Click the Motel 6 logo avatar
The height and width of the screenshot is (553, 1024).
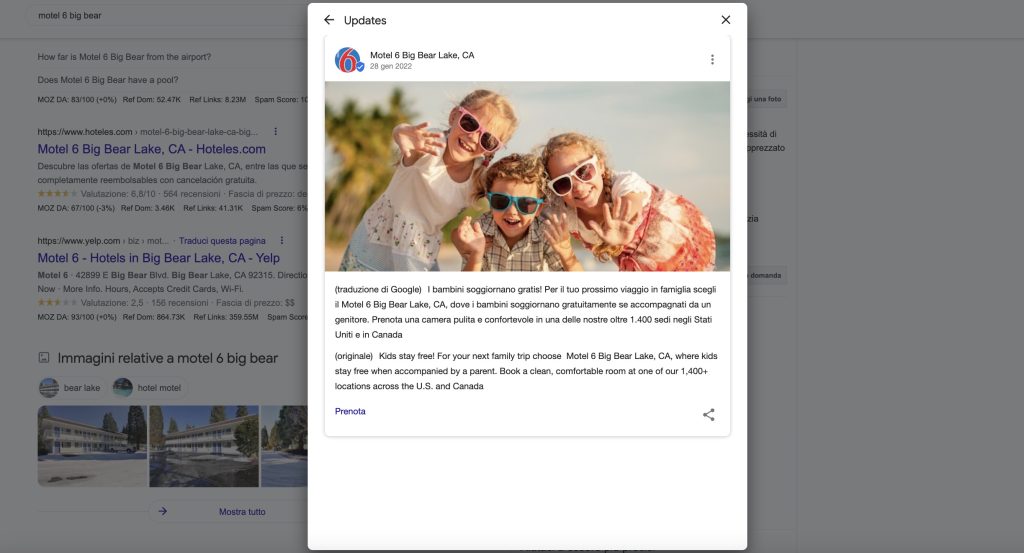(x=348, y=60)
